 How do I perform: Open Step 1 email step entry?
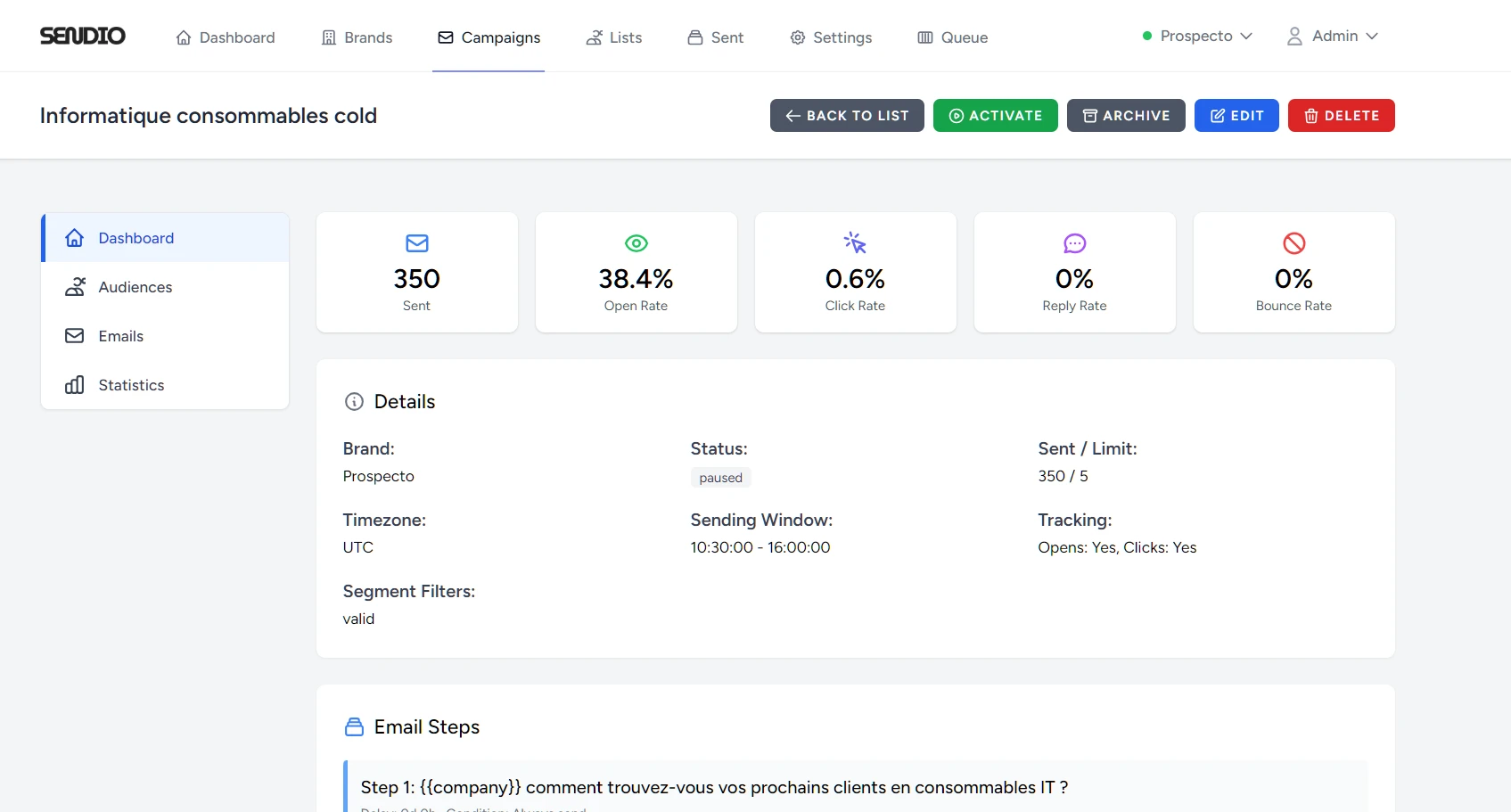856,788
